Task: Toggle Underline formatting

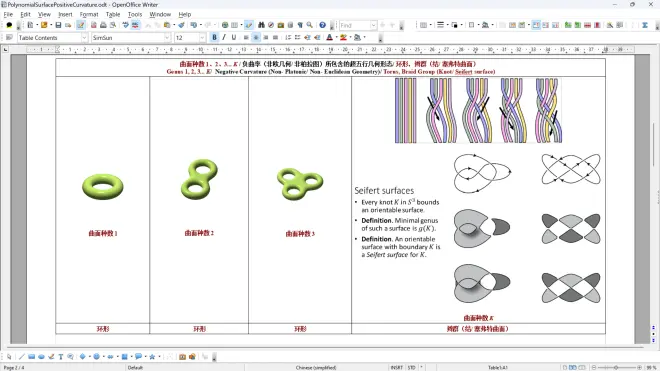Action: (x=234, y=37)
